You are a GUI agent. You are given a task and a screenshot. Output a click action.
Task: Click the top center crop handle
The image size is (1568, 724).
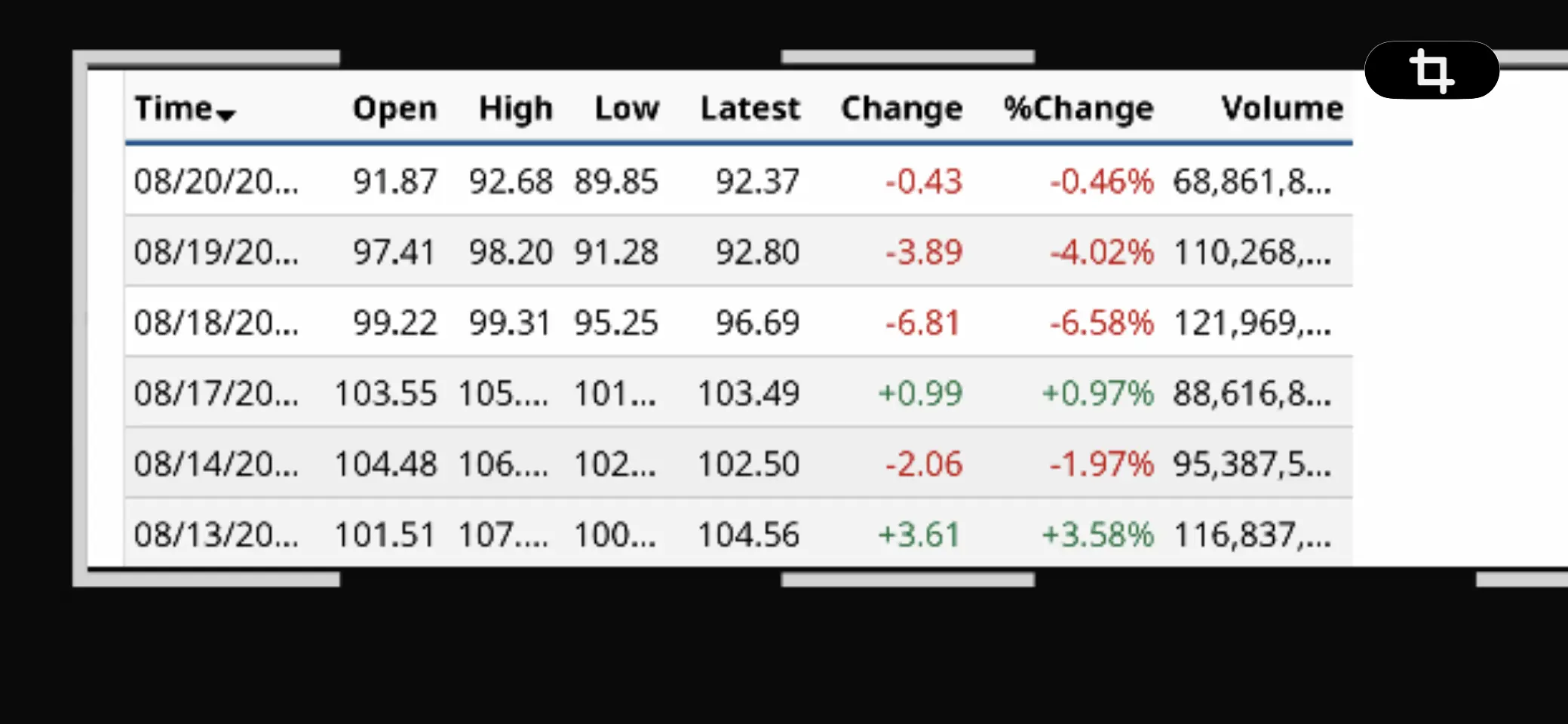[x=908, y=57]
